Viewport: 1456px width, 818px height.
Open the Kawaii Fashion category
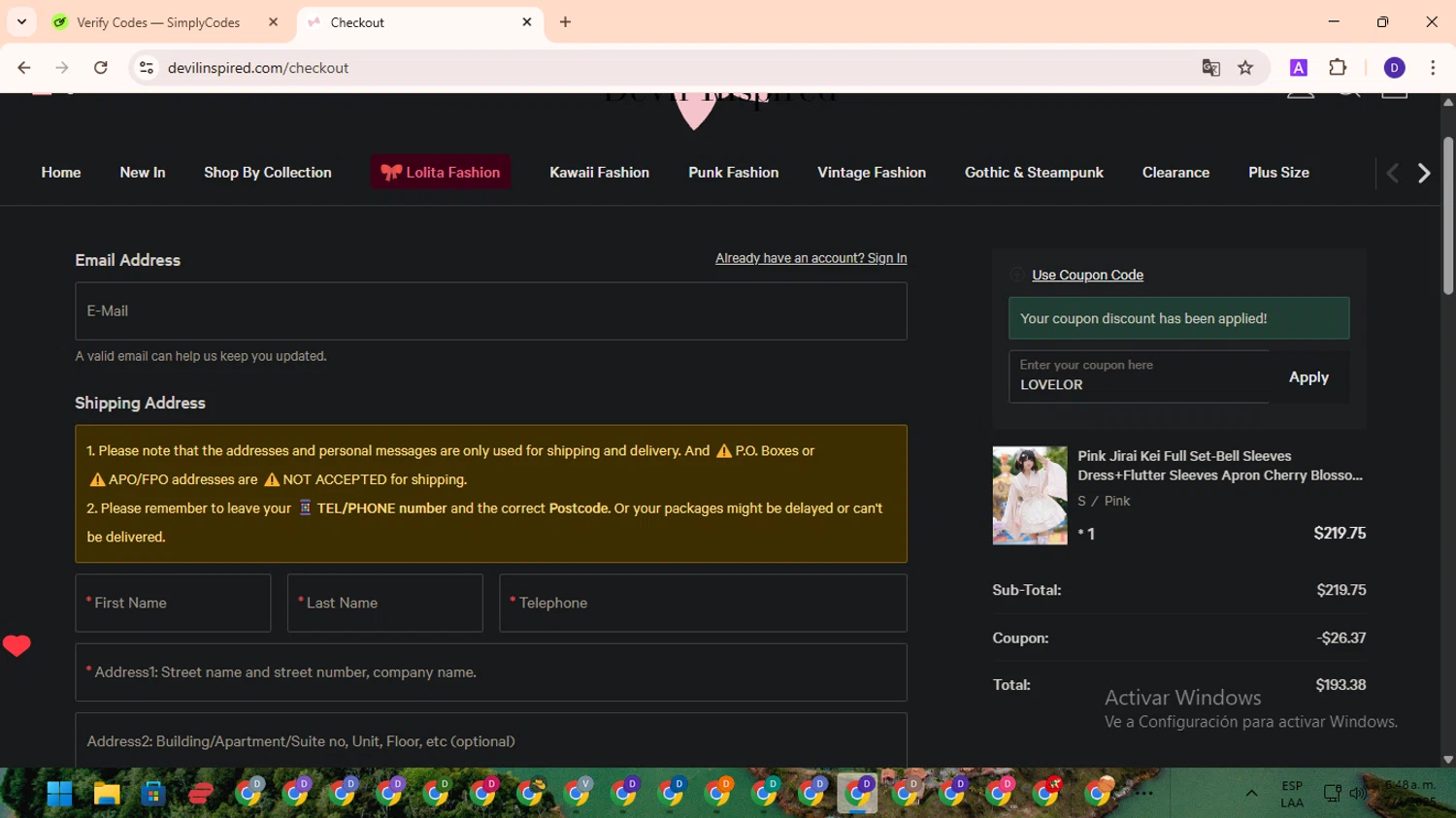(599, 173)
